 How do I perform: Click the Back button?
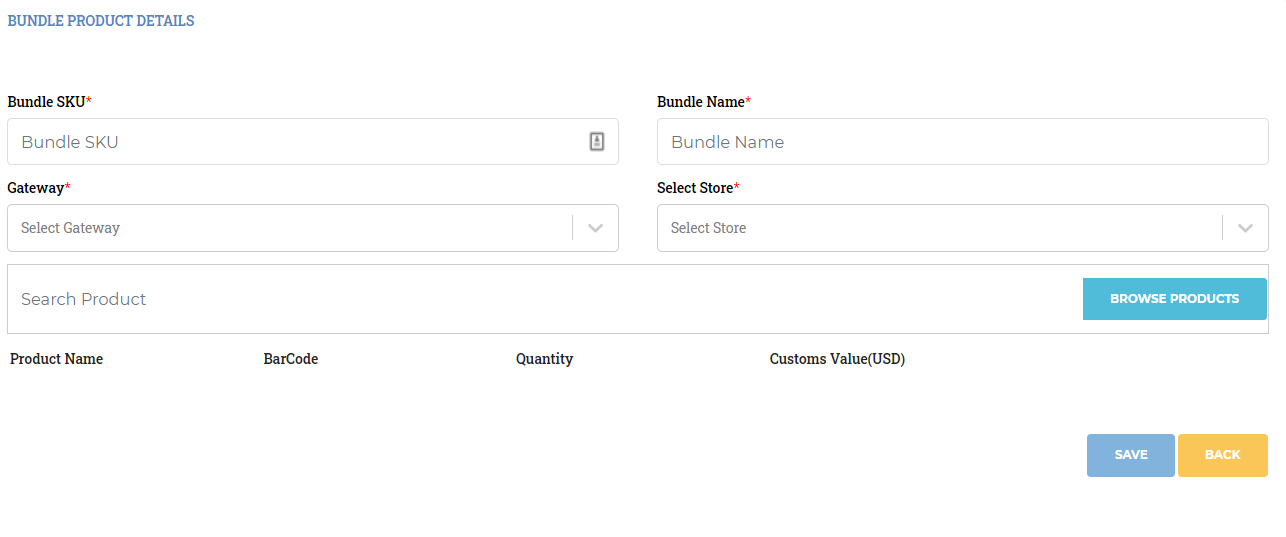(1223, 455)
